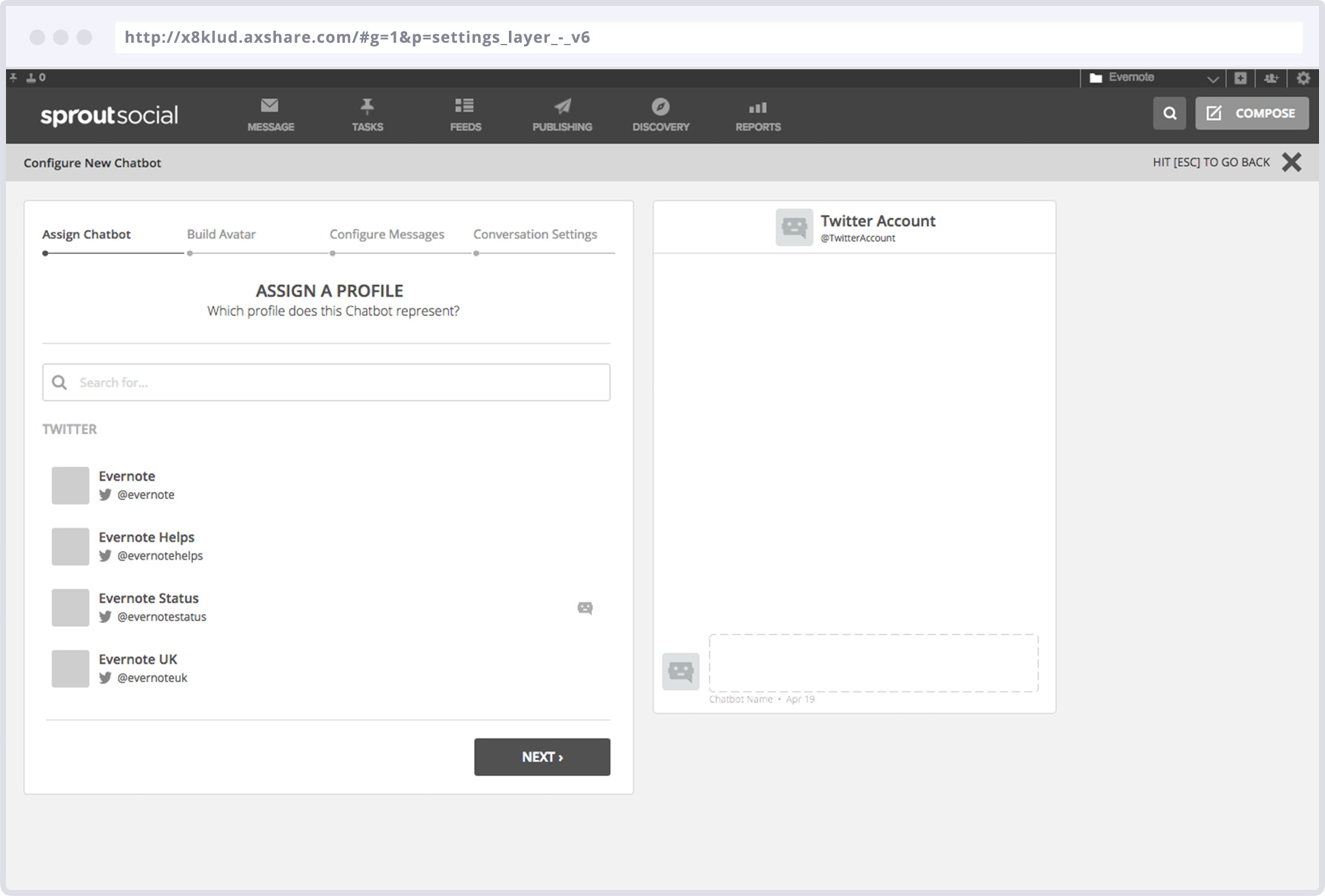1325x896 pixels.
Task: Open the Tasks pin icon
Action: click(x=367, y=107)
